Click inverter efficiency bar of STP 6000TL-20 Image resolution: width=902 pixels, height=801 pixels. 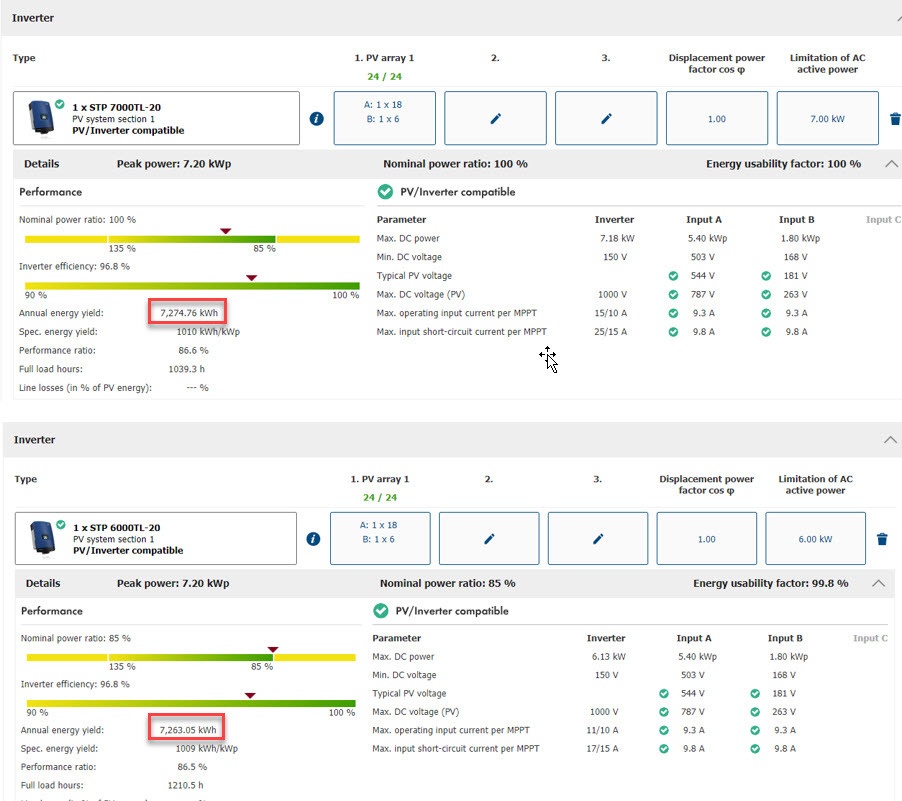click(192, 703)
